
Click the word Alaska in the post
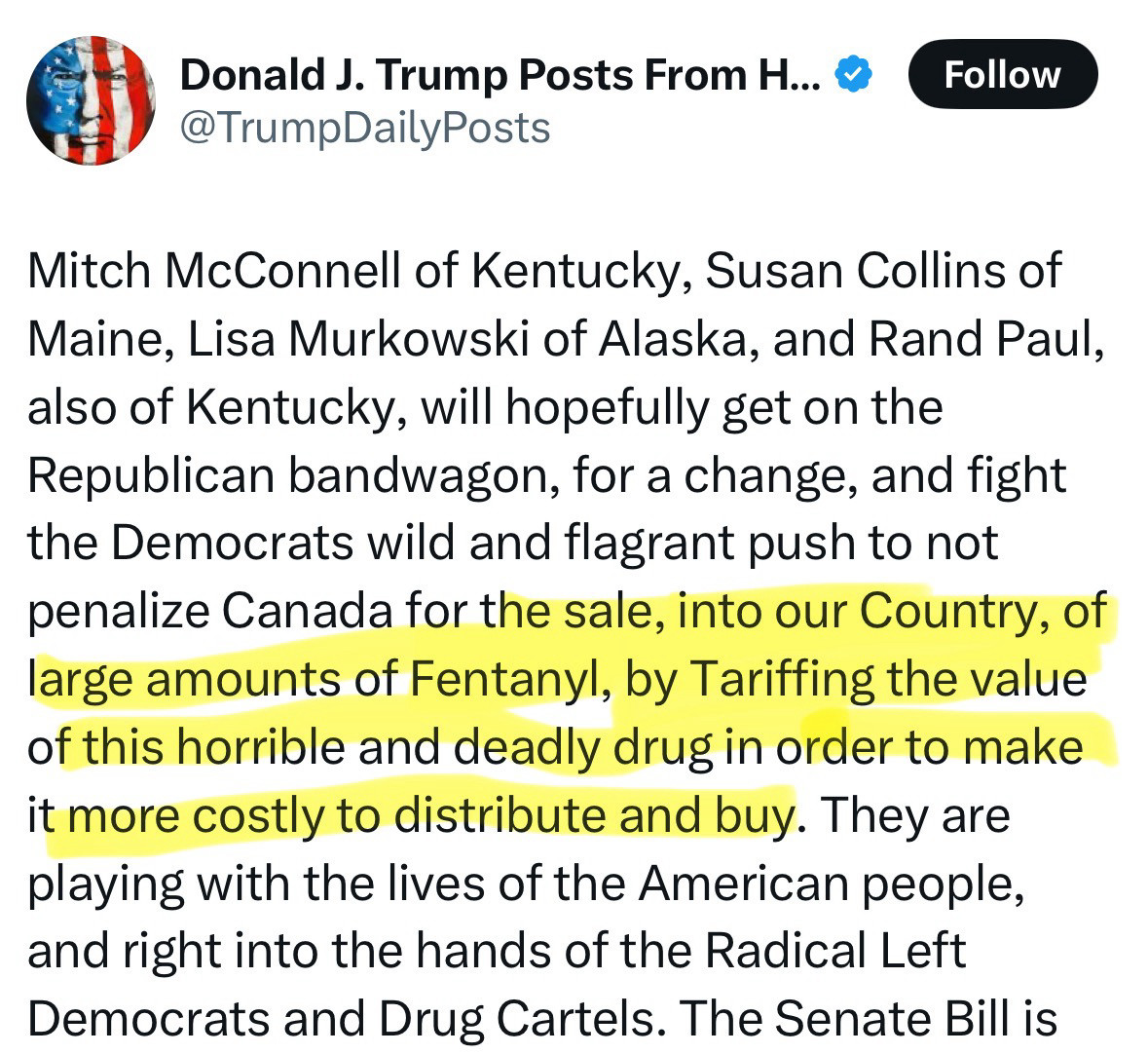(x=663, y=340)
